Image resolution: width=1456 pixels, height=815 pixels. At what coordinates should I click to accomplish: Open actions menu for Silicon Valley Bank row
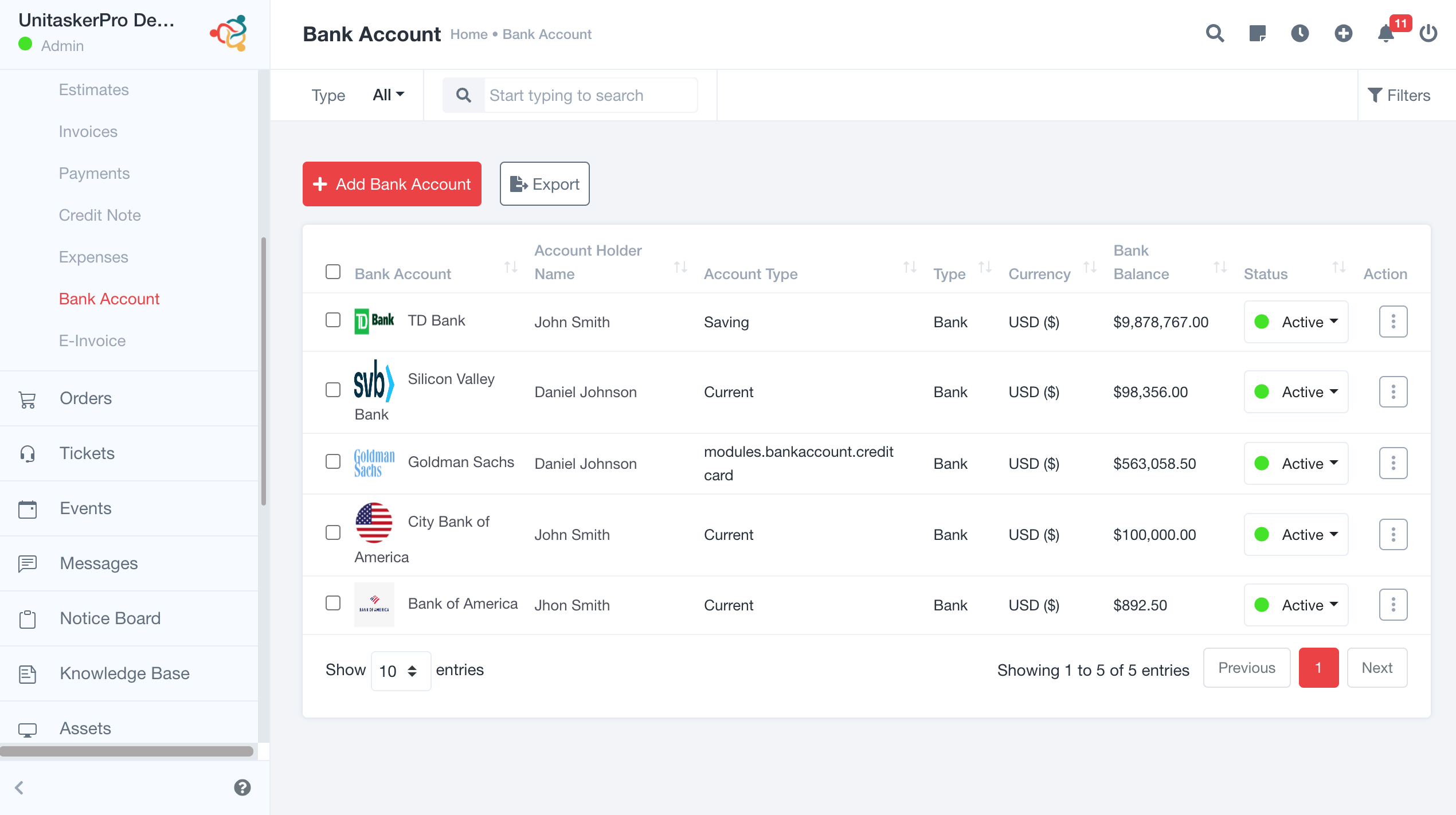tap(1393, 392)
